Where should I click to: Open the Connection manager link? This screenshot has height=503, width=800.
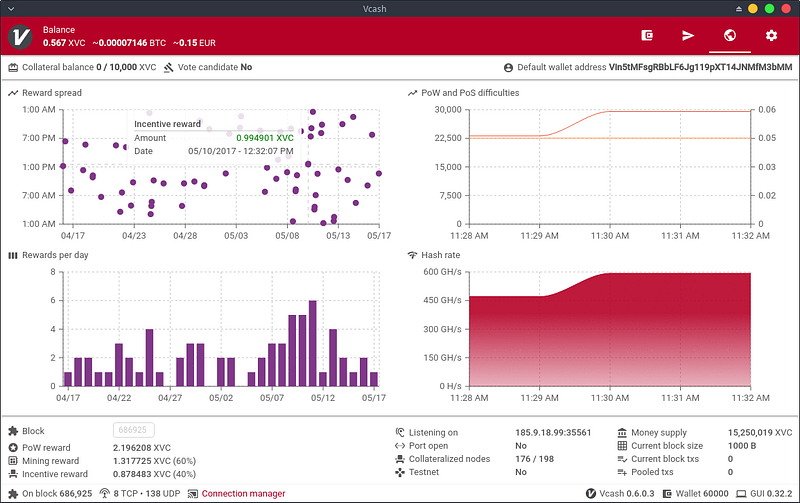(x=243, y=493)
